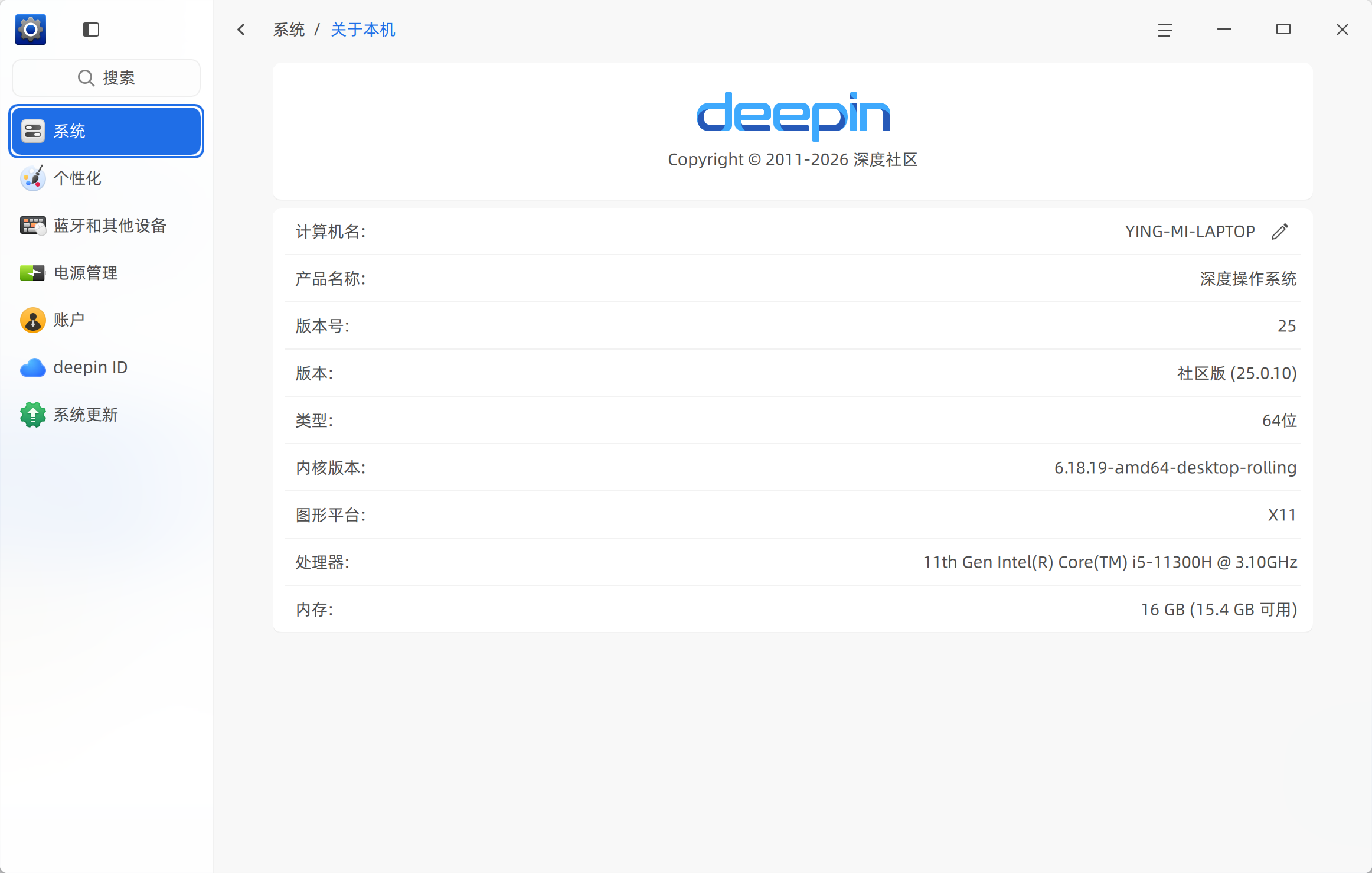Click 关于本机 breadcrumb label
This screenshot has width=1372, height=873.
point(362,30)
